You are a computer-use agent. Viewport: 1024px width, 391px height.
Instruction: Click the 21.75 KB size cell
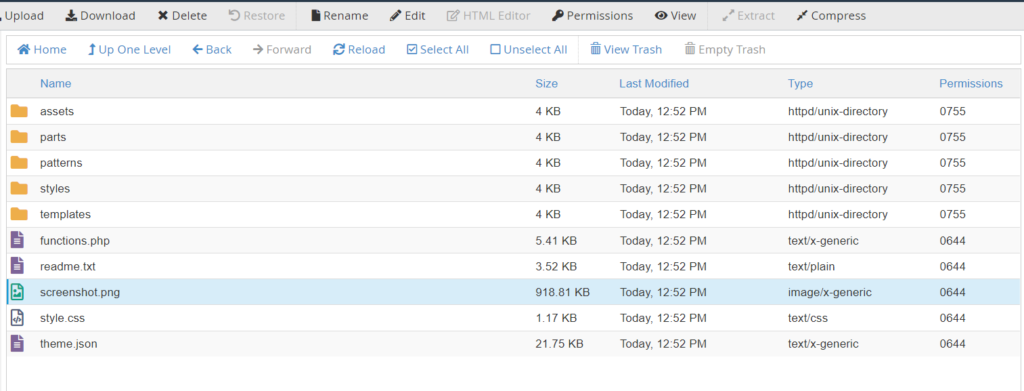pos(559,344)
